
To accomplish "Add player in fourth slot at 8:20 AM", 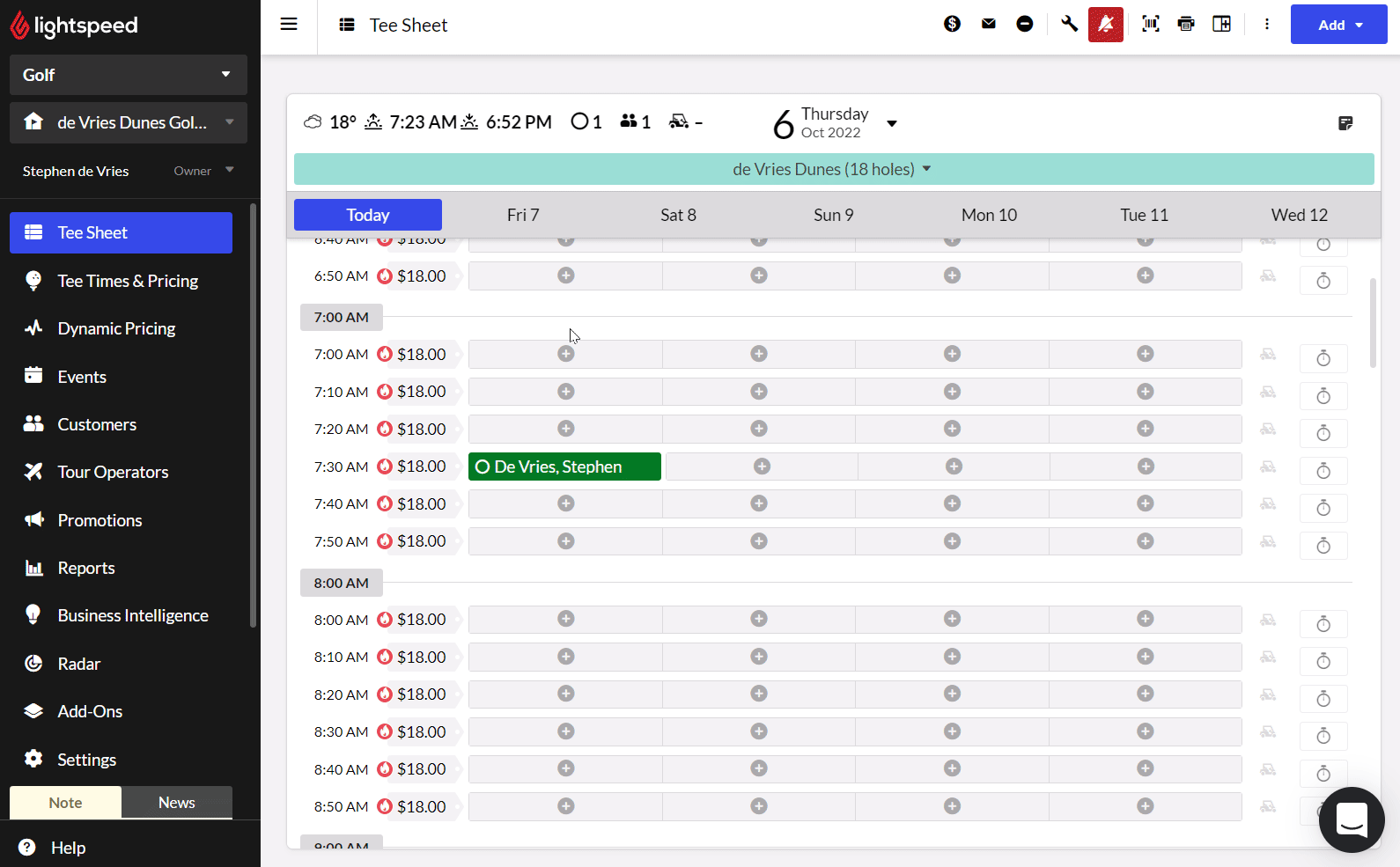I will [1146, 694].
